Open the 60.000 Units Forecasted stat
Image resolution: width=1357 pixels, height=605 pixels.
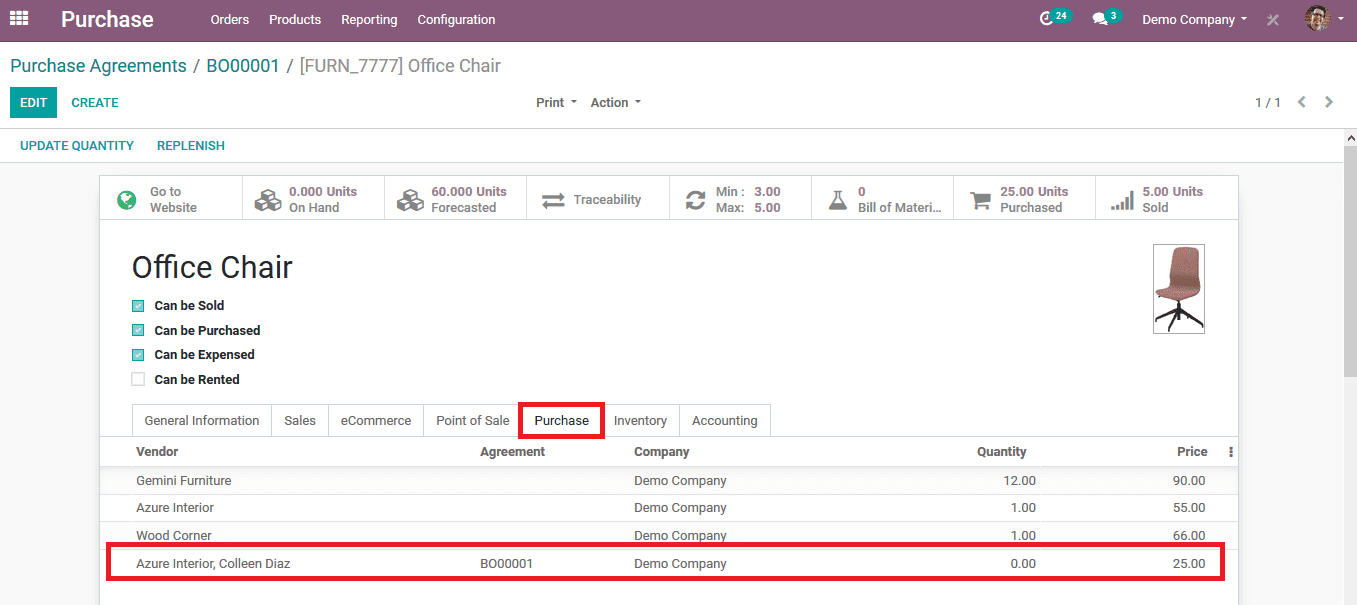point(455,199)
